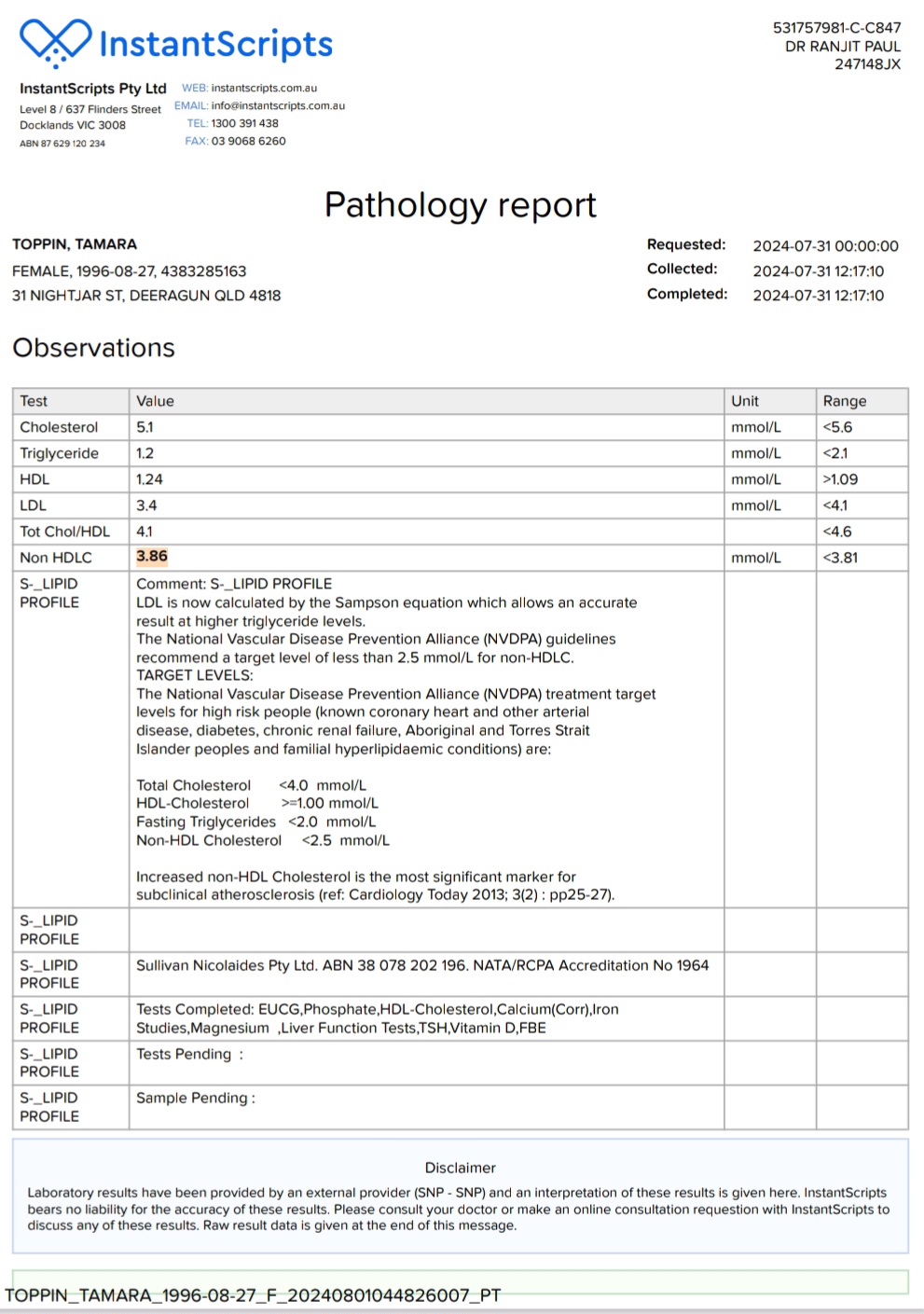Click the Disclaimer heading in the blue box
This screenshot has height=1314, width=924.
tap(460, 1168)
